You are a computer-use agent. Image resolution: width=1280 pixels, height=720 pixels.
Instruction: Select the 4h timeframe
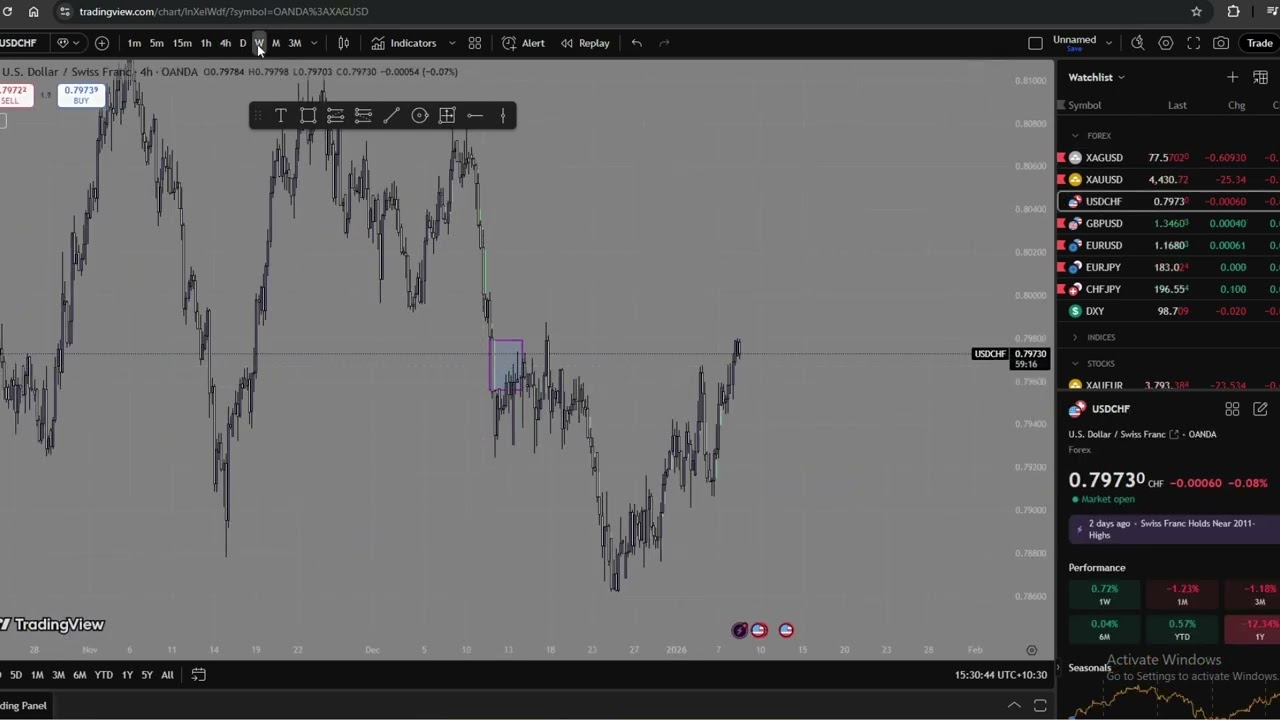coord(225,43)
